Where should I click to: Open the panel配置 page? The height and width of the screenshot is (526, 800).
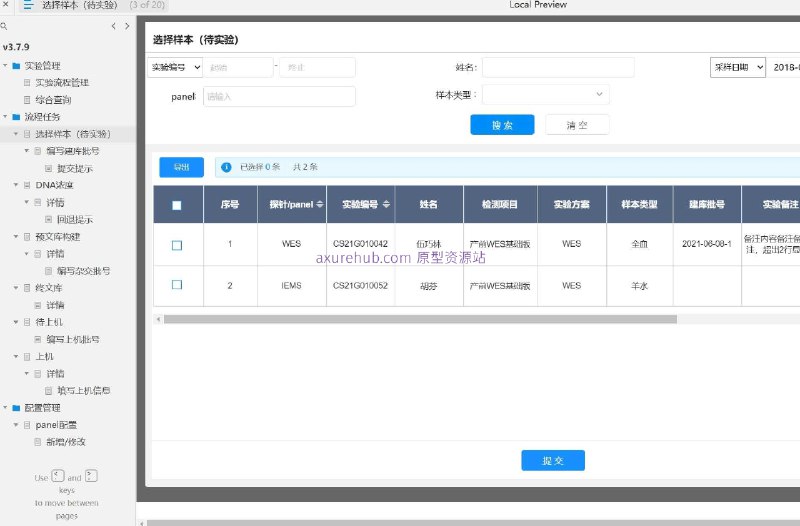click(56, 425)
